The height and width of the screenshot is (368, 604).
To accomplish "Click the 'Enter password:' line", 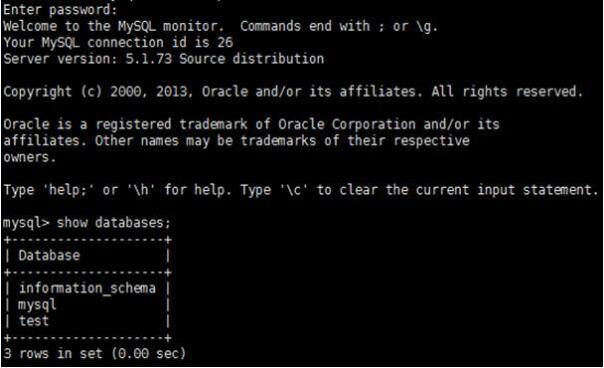I will pyautogui.click(x=60, y=10).
